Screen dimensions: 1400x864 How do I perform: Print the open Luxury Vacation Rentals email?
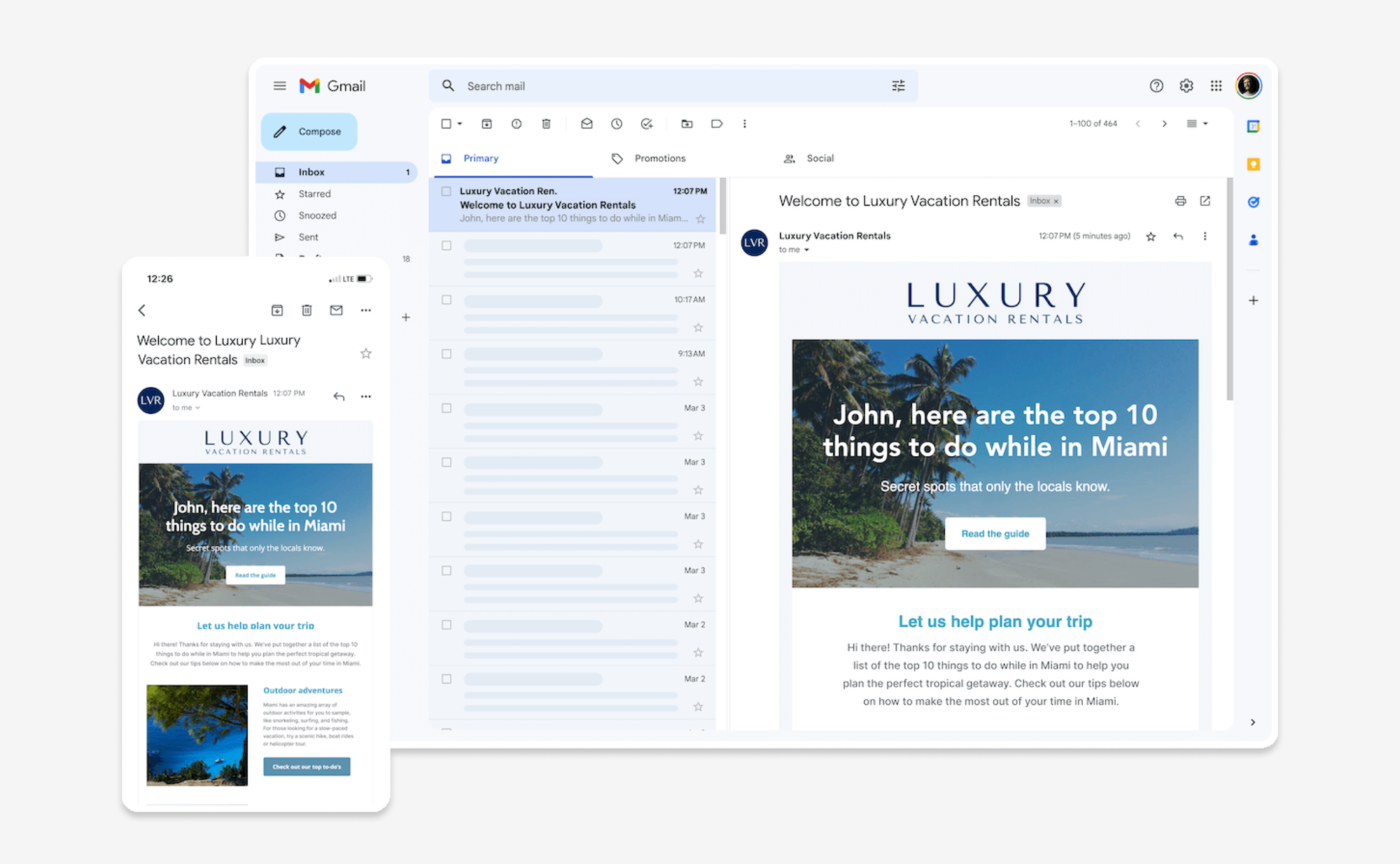[x=1181, y=201]
